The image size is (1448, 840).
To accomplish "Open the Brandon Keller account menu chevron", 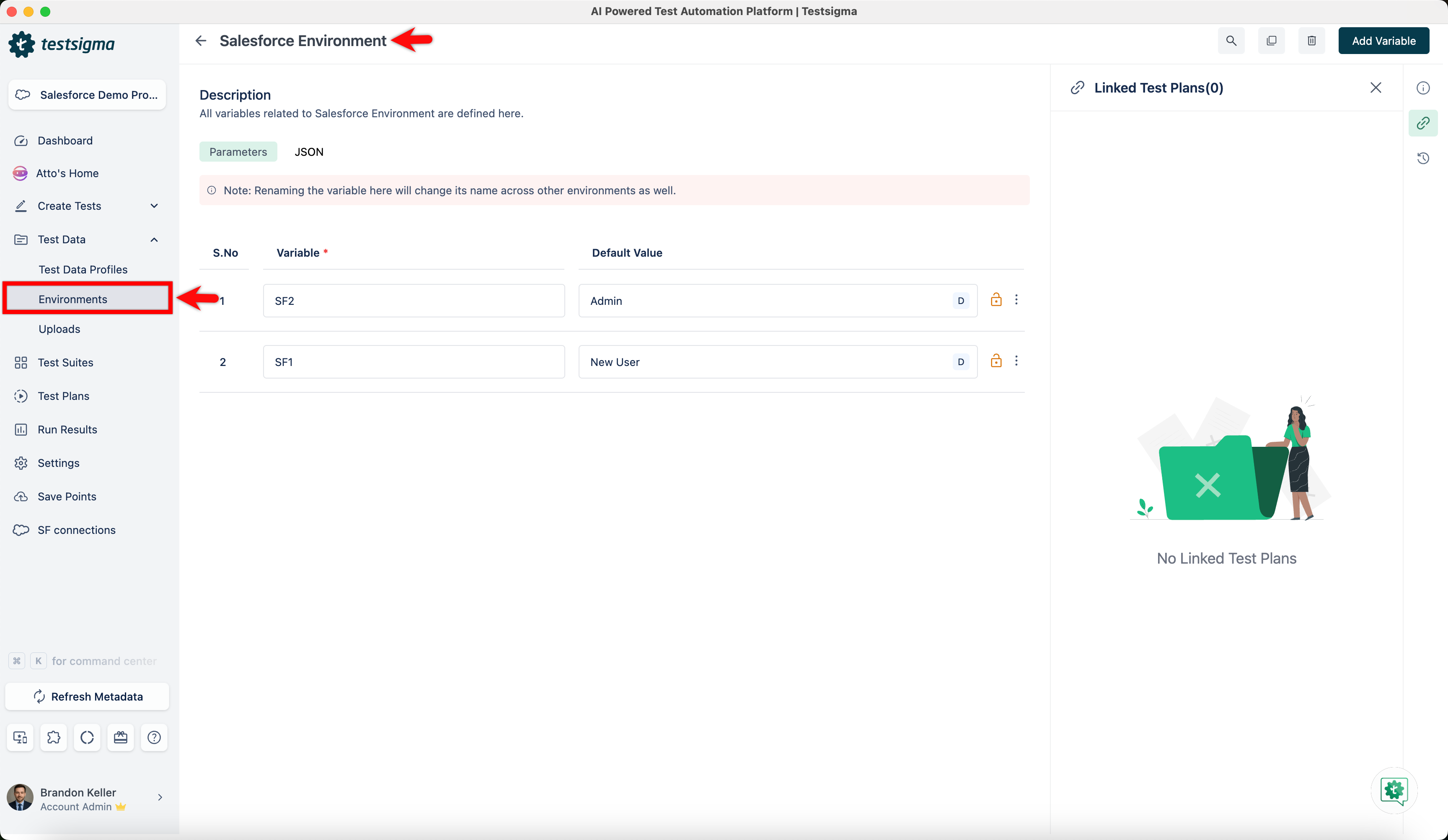I will [160, 797].
